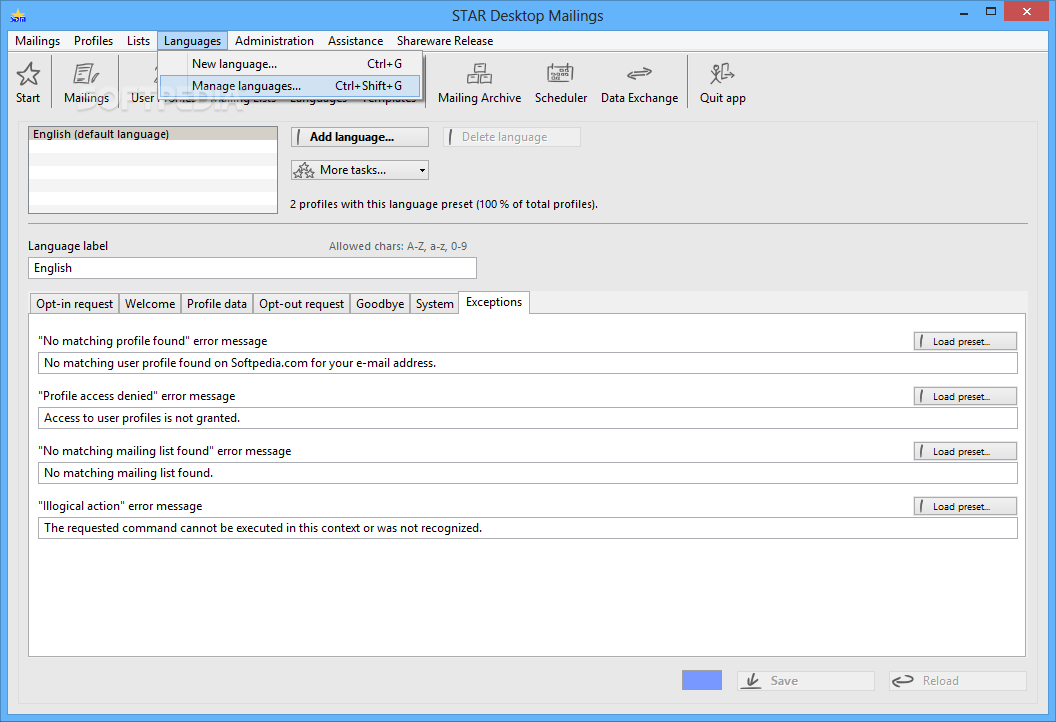The image size is (1056, 722).
Task: Switch to the Welcome tab
Action: [150, 304]
